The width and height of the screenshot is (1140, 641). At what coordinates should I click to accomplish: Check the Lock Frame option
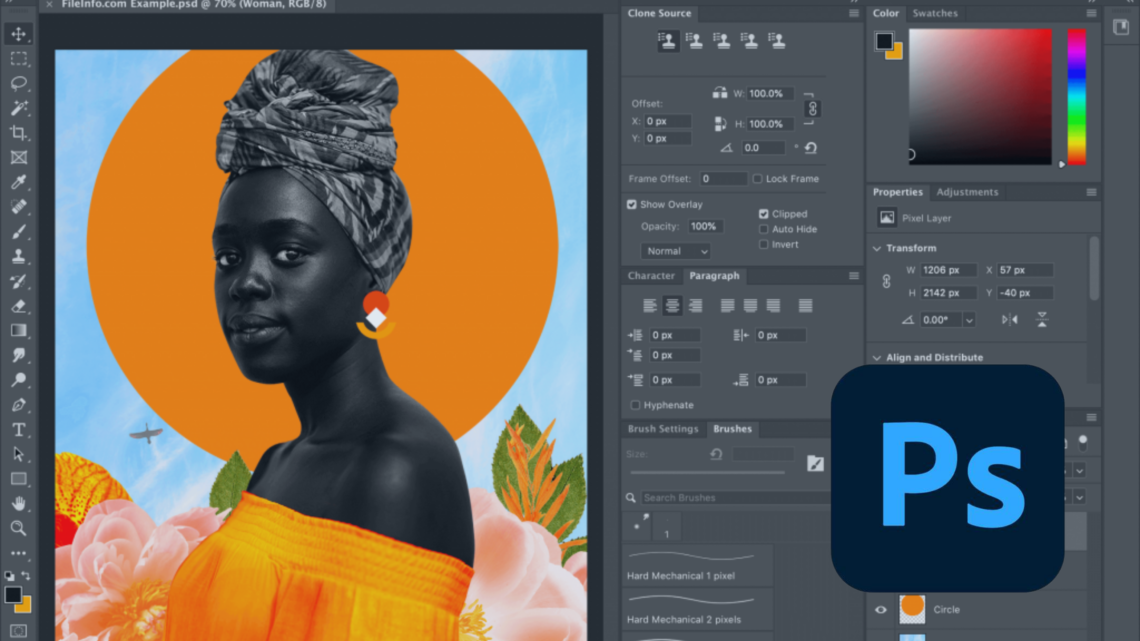pyautogui.click(x=758, y=178)
